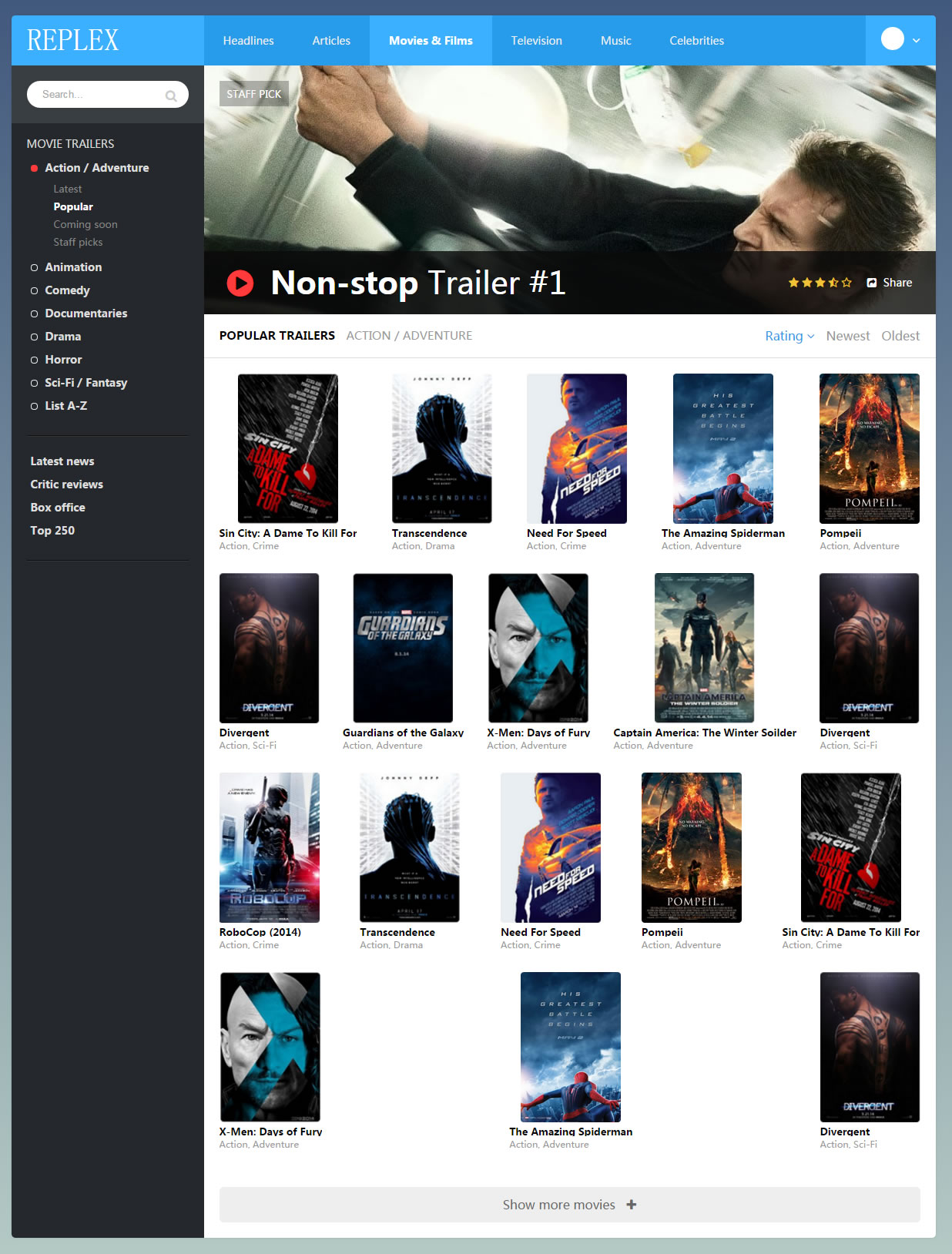Select the Horror category
This screenshot has width=952, height=1254.
pos(63,360)
